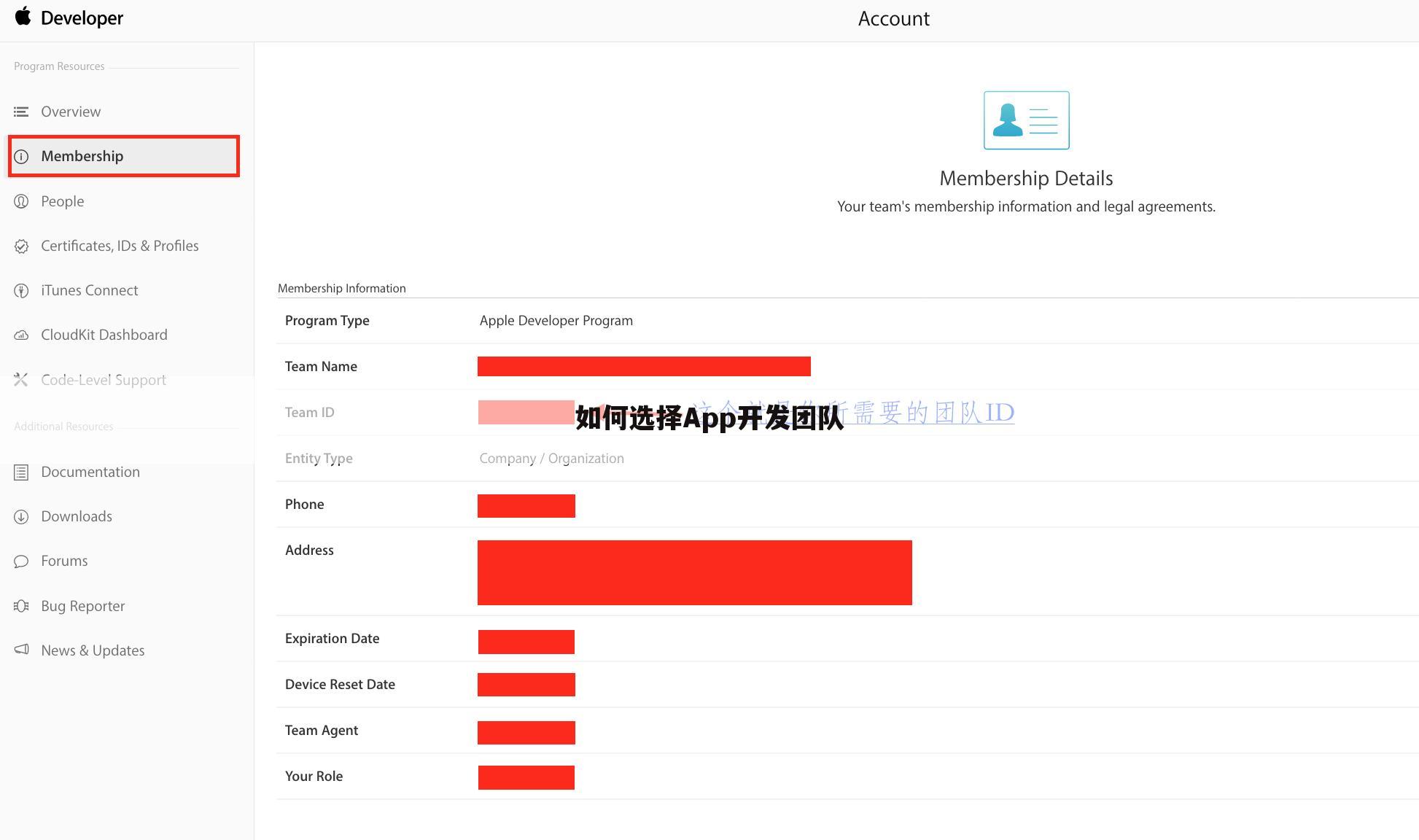Click the Account page title
This screenshot has height=840, width=1419.
point(894,18)
